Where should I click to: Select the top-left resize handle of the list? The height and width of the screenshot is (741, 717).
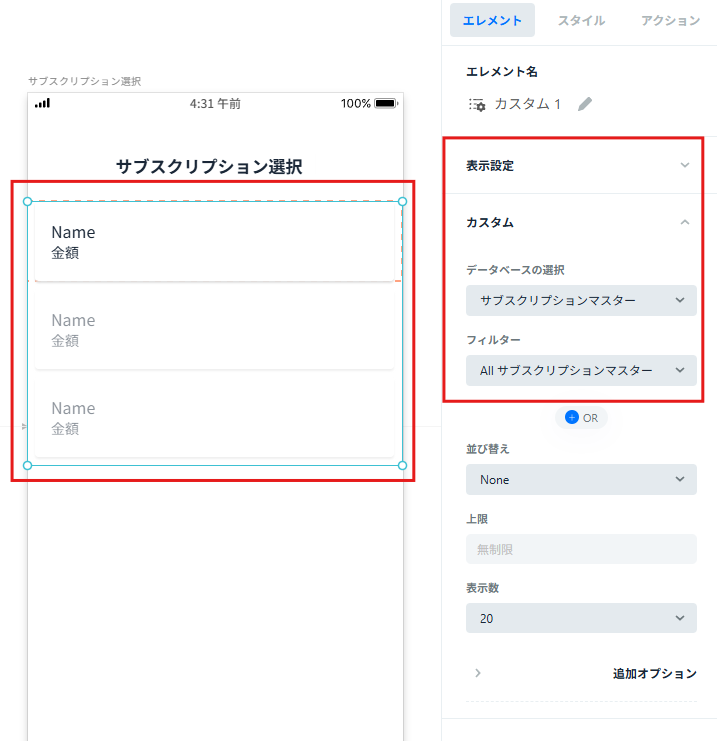tap(27, 202)
